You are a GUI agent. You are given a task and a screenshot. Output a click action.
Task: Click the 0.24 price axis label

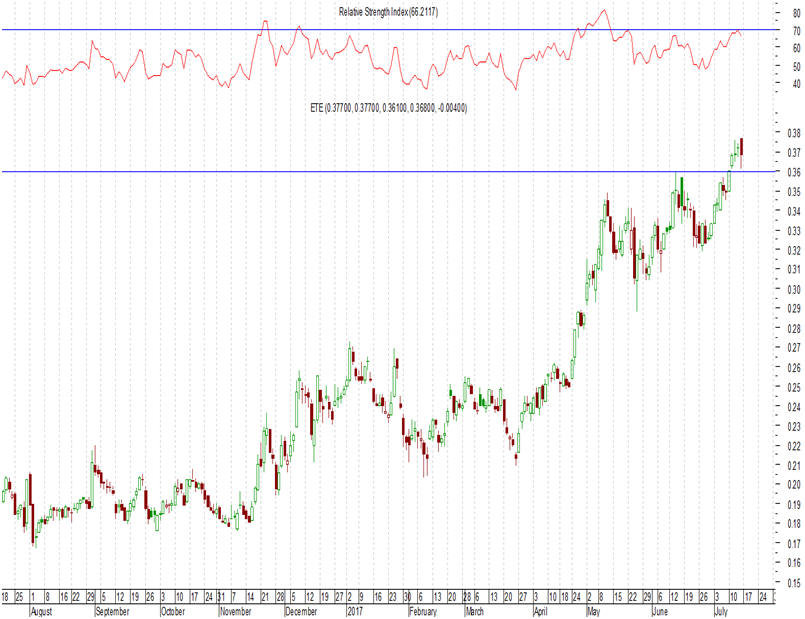[x=794, y=407]
